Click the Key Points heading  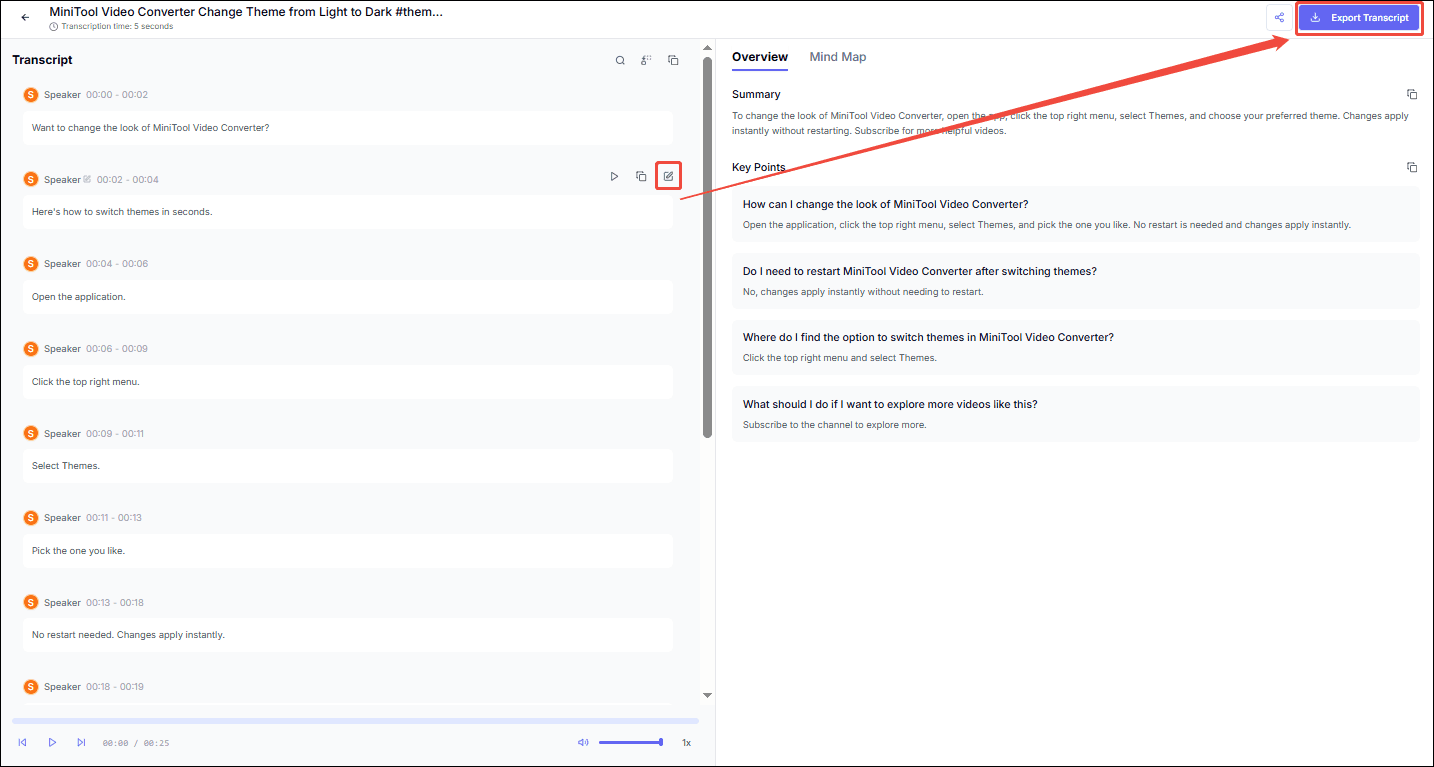point(759,167)
